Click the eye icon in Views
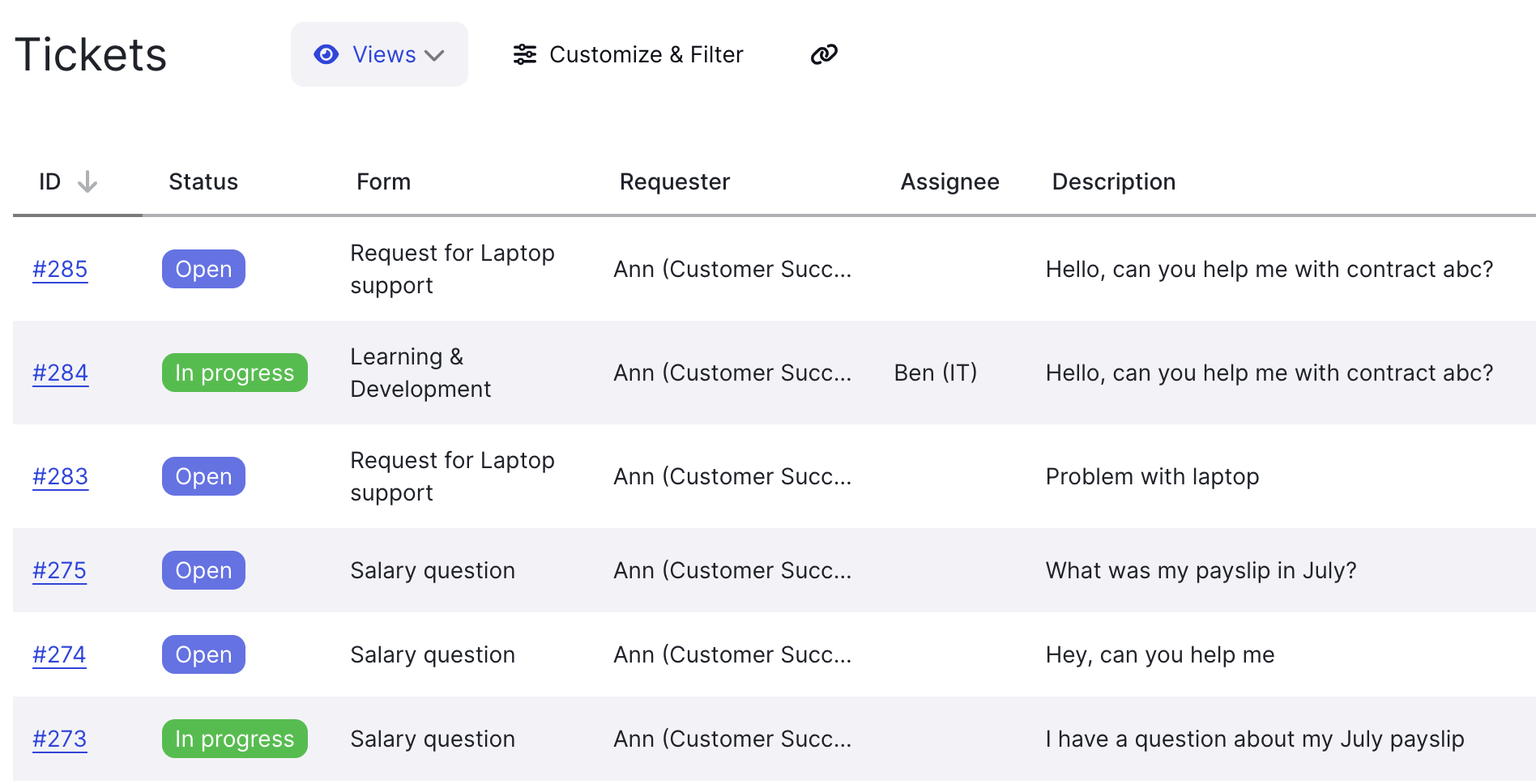This screenshot has width=1536, height=784. pos(326,54)
